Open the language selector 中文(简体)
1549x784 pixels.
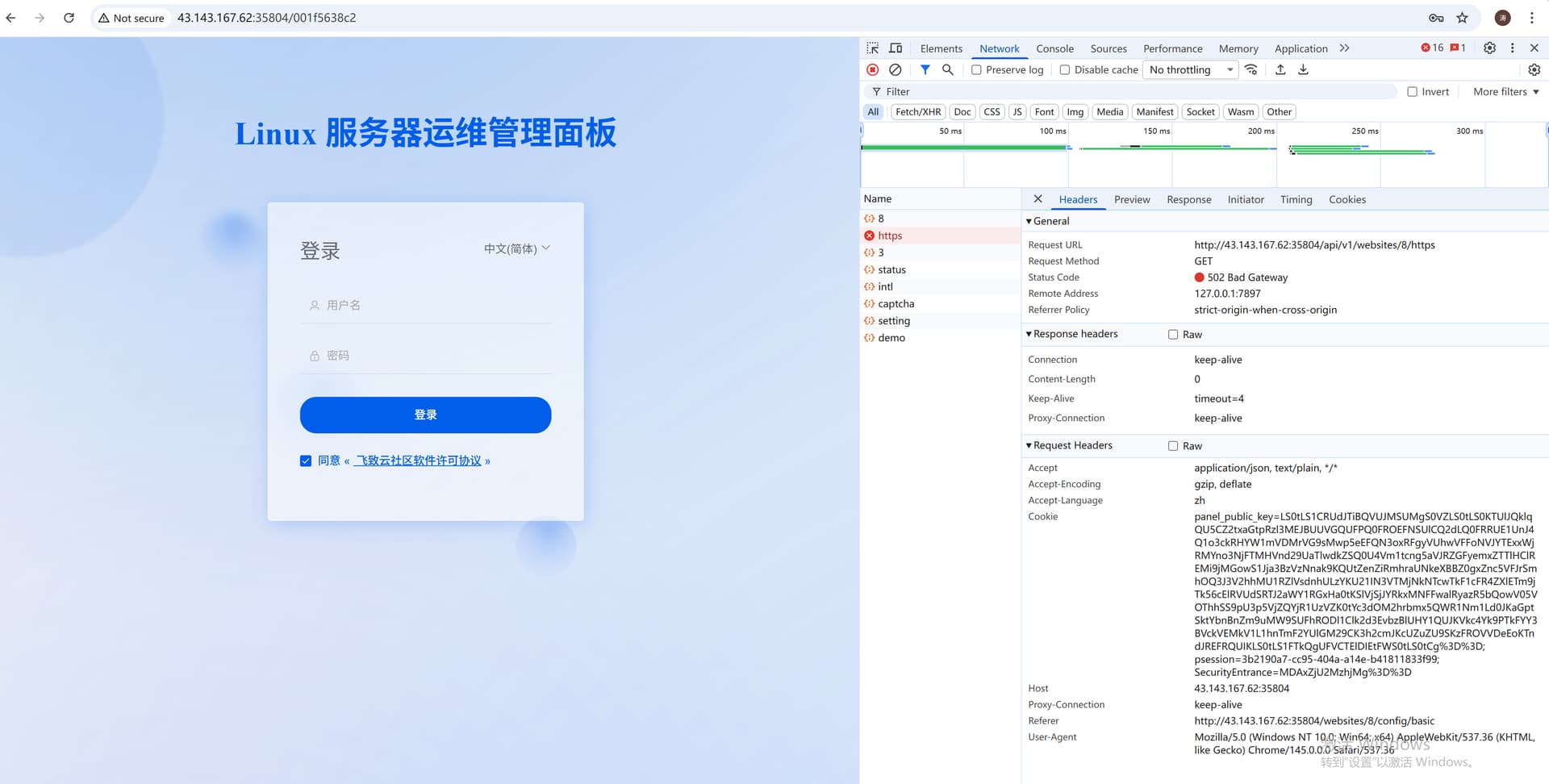[516, 248]
